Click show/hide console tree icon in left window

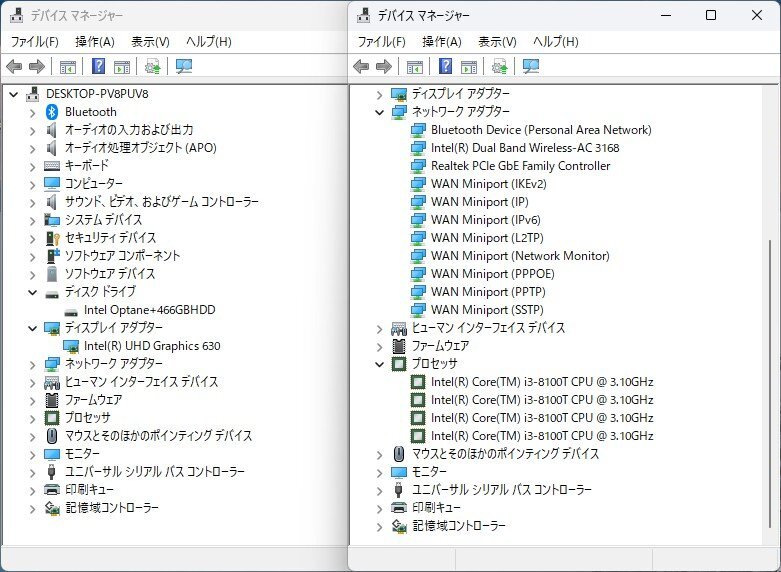pyautogui.click(x=68, y=66)
